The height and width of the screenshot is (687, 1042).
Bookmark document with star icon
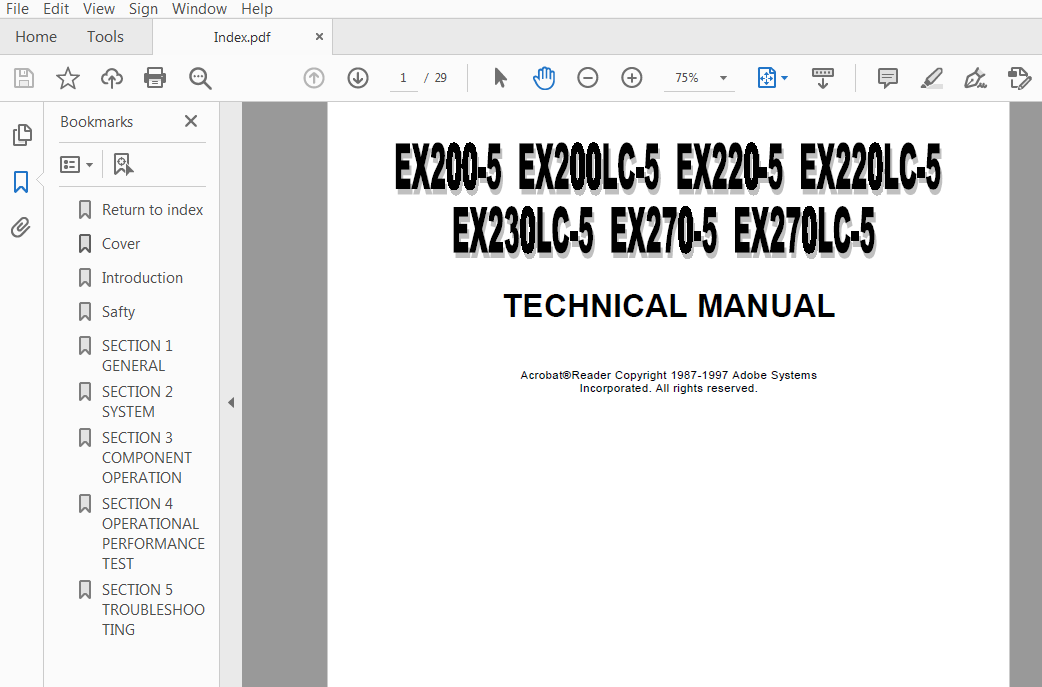pyautogui.click(x=68, y=78)
